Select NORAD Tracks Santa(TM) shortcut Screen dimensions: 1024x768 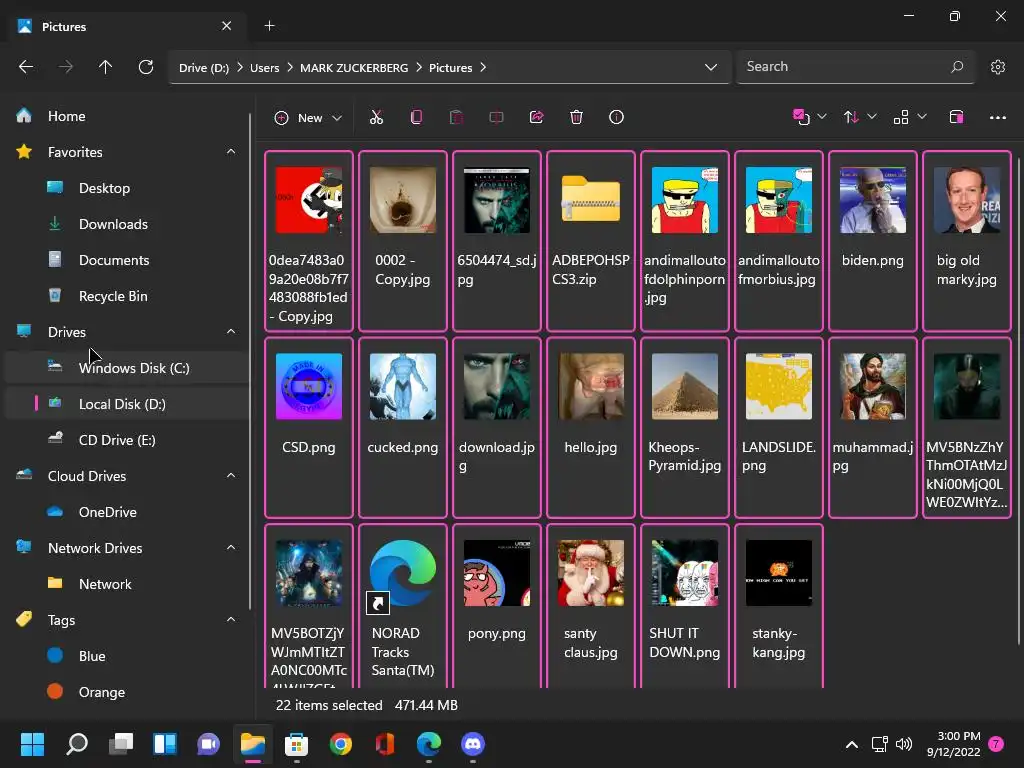tap(402, 606)
